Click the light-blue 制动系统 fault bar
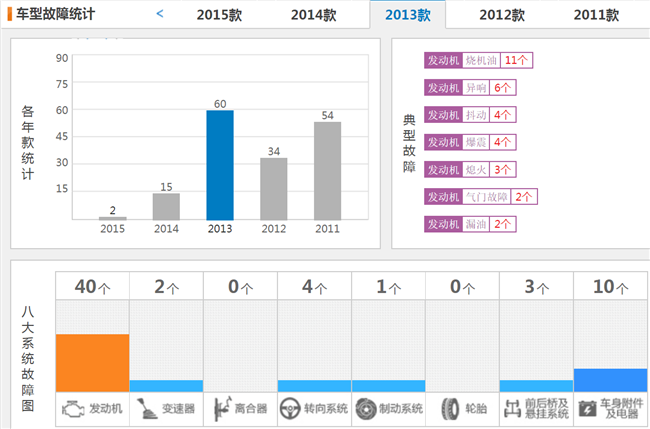This screenshot has height=429, width=650. pyautogui.click(x=388, y=386)
